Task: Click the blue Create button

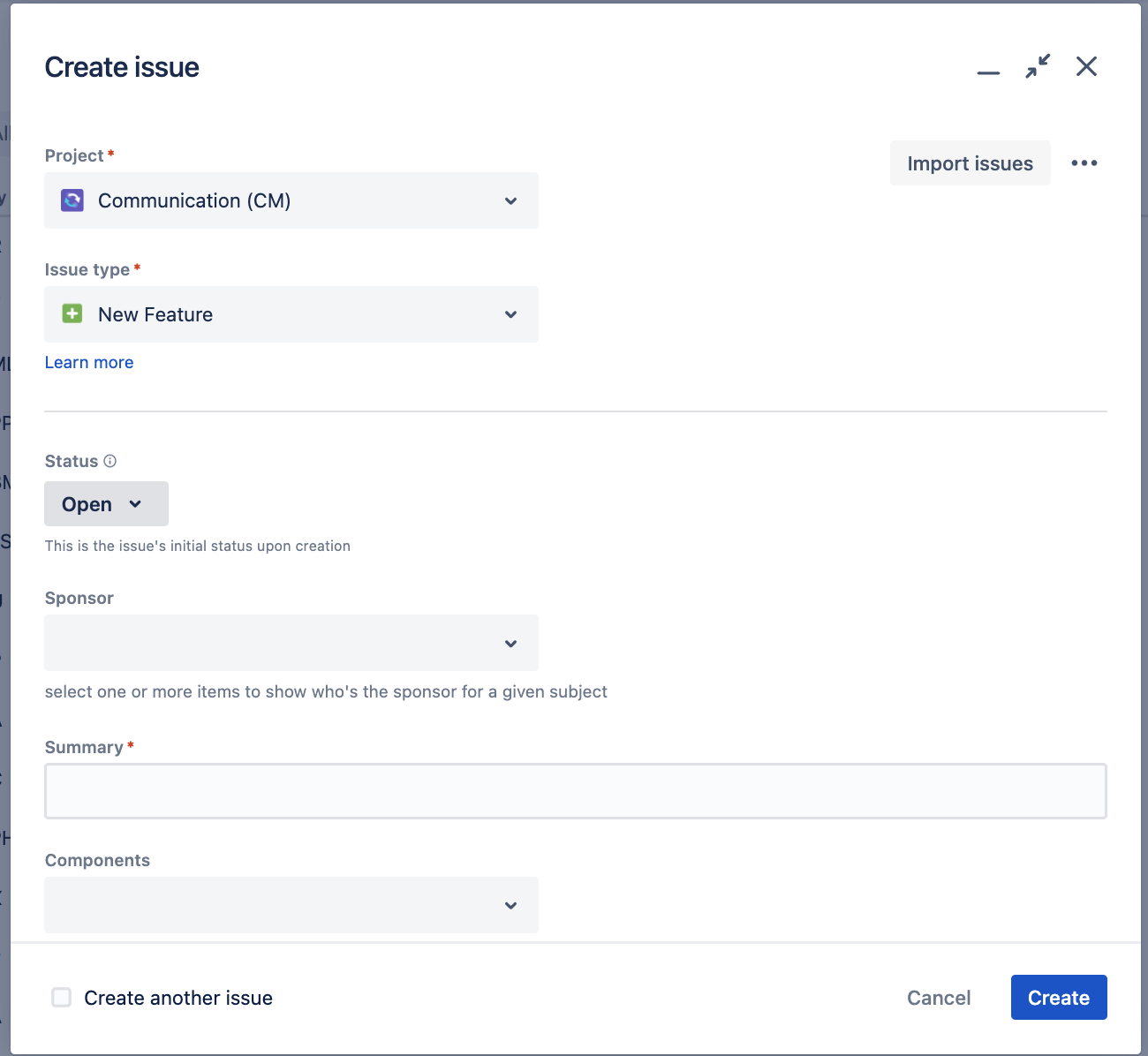Action: (x=1058, y=998)
